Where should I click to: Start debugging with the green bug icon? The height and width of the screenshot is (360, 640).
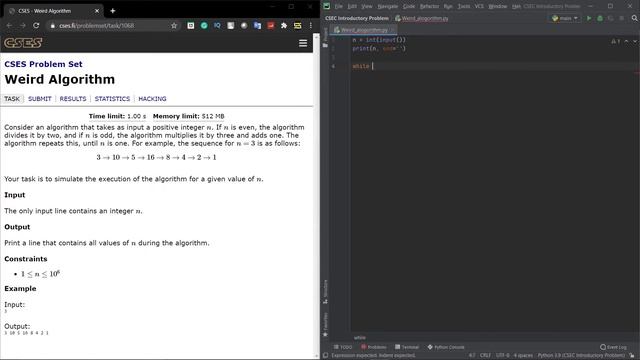click(x=600, y=18)
